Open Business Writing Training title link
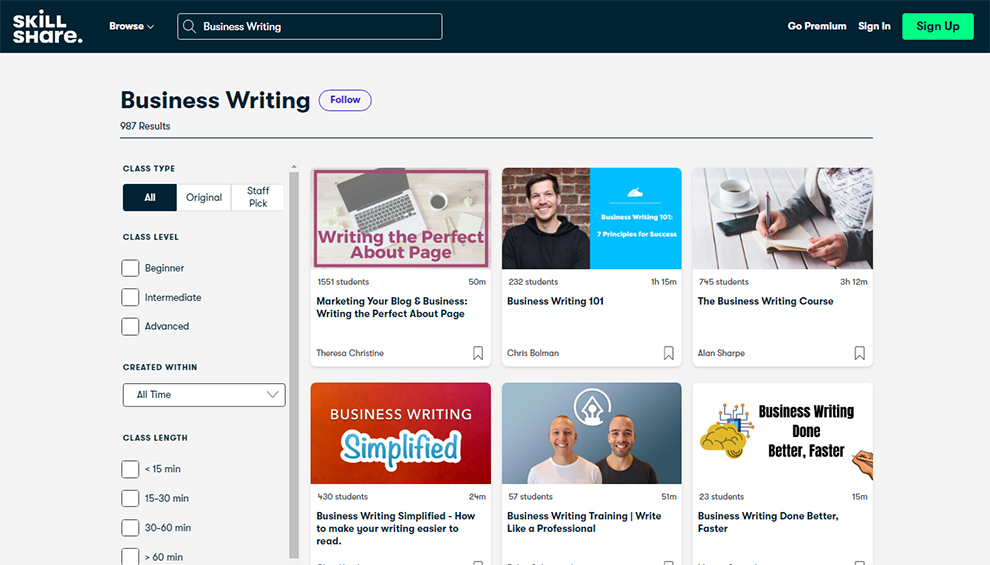990x565 pixels. point(584,522)
